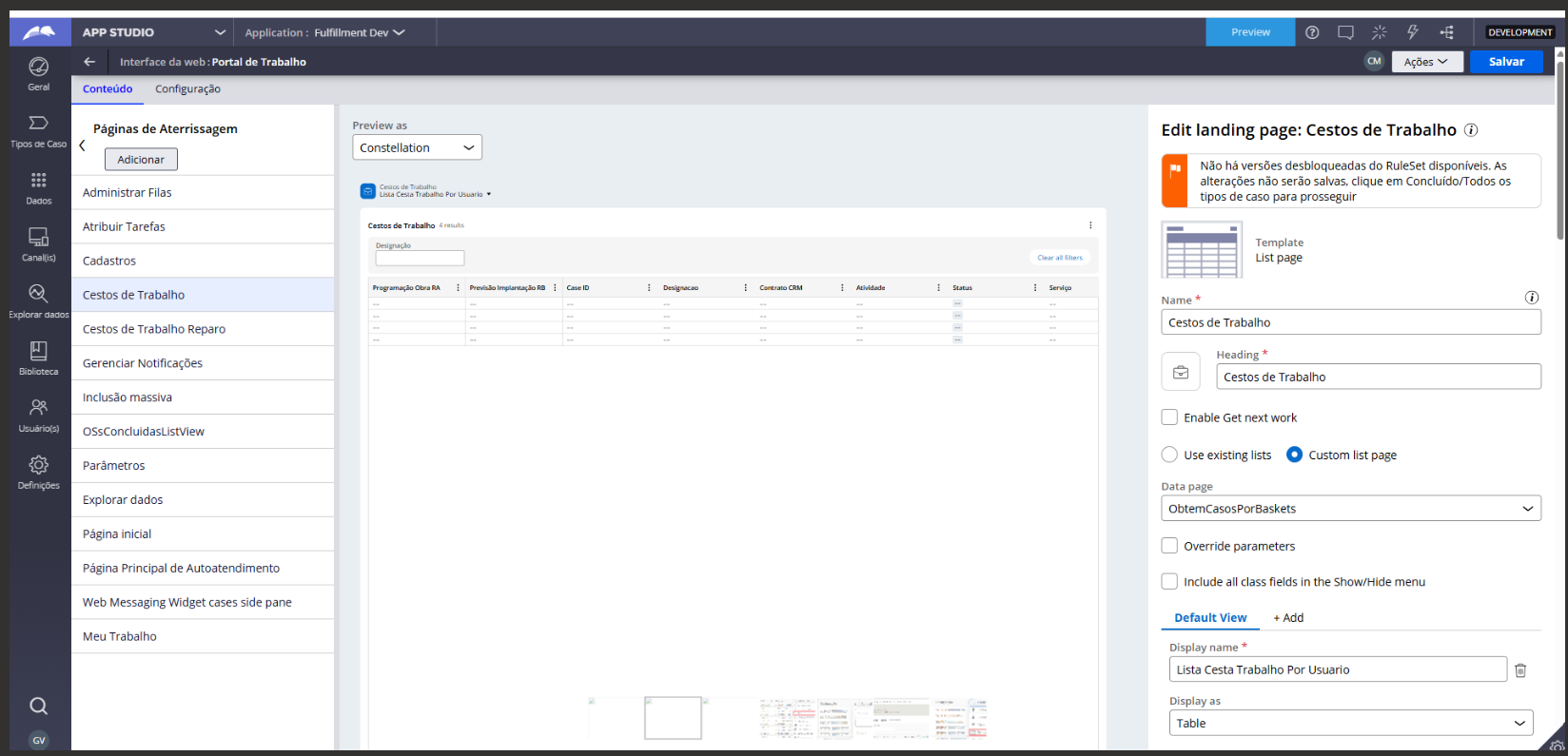Open the Display as Table dropdown
The height and width of the screenshot is (756, 1568).
click(x=1350, y=723)
